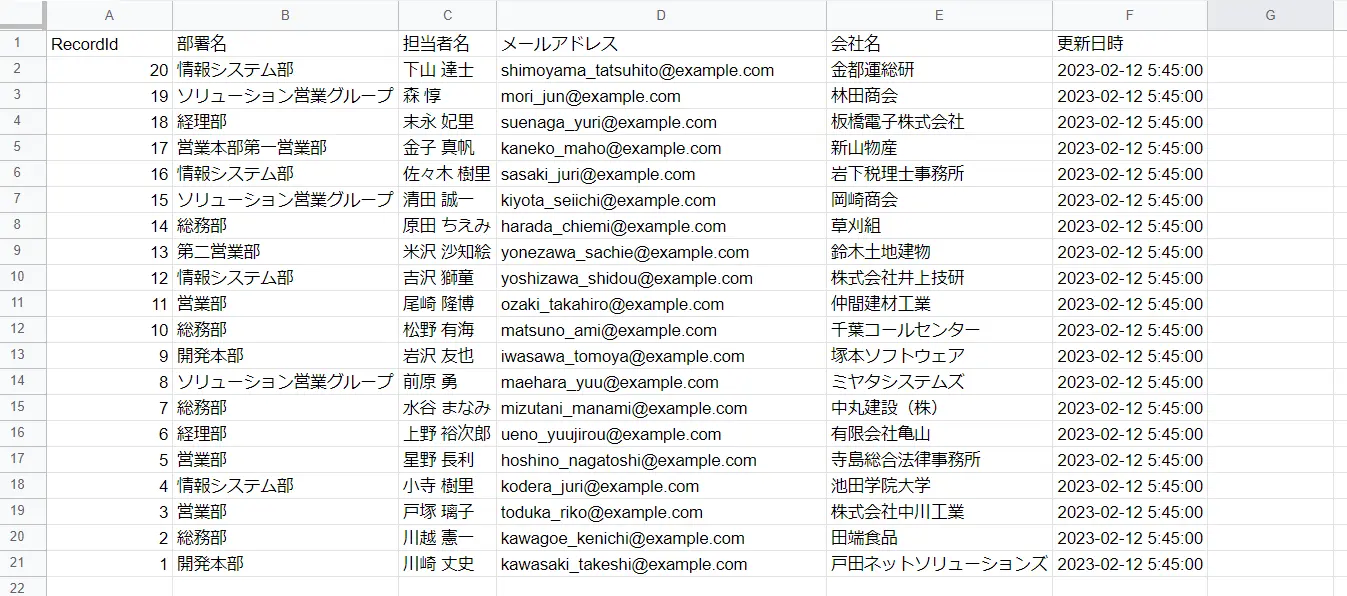Click the 部署名 header cell
Image resolution: width=1347 pixels, height=596 pixels.
(x=285, y=44)
